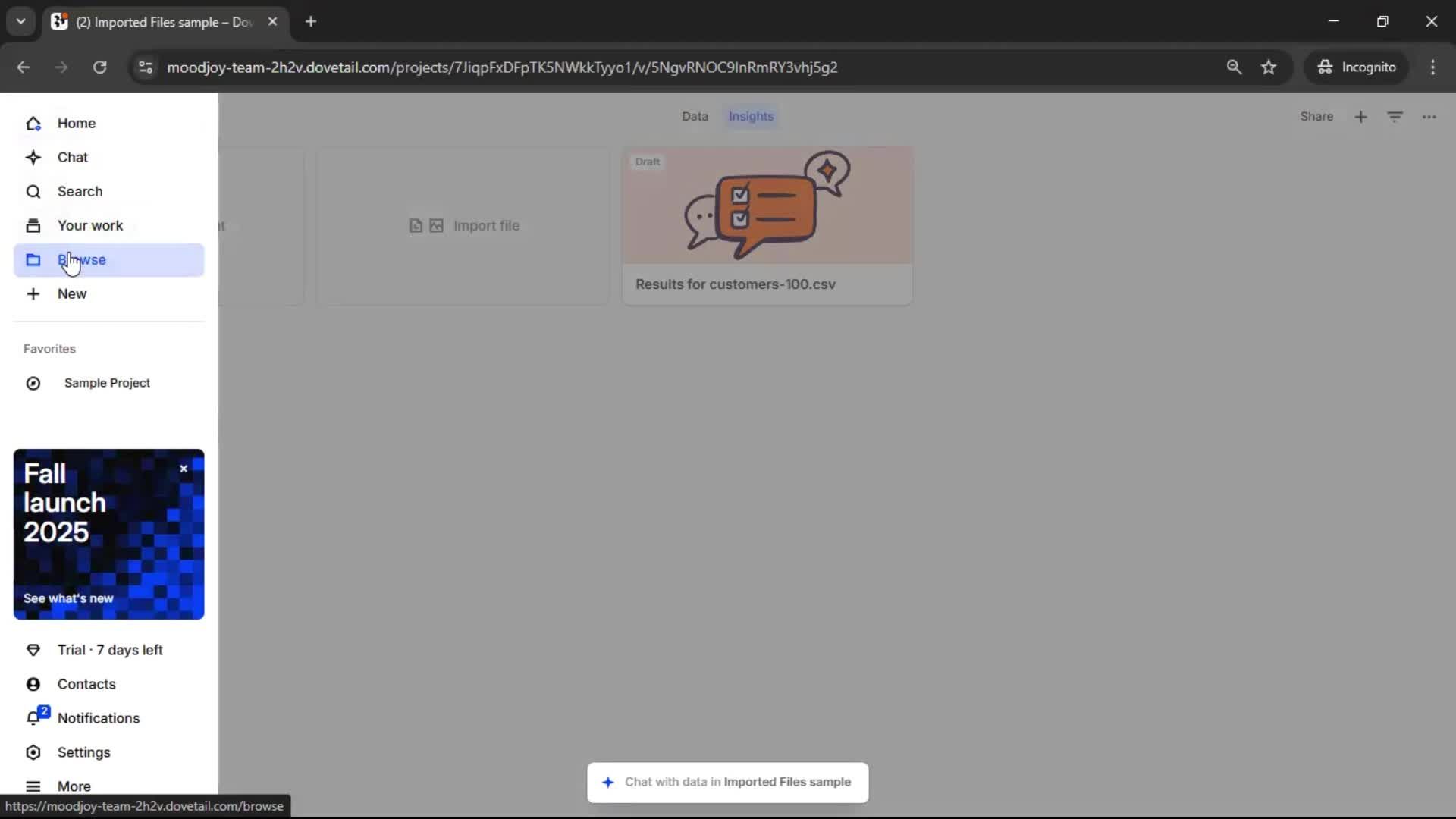Open Settings from sidebar
The height and width of the screenshot is (819, 1456).
point(83,752)
